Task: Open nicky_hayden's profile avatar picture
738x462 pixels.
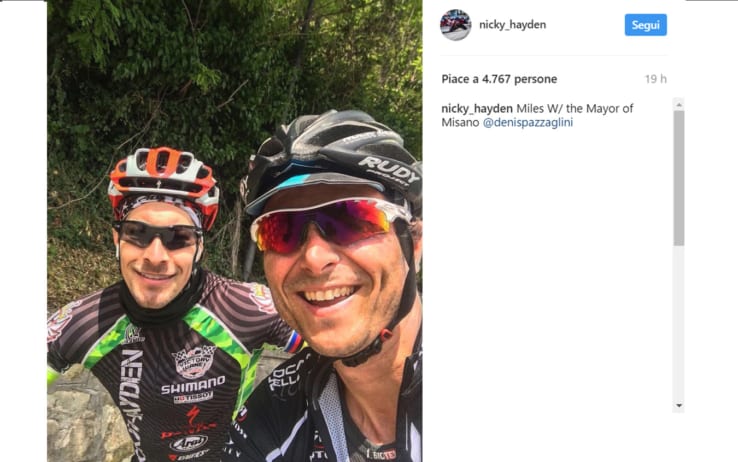Action: pos(455,25)
